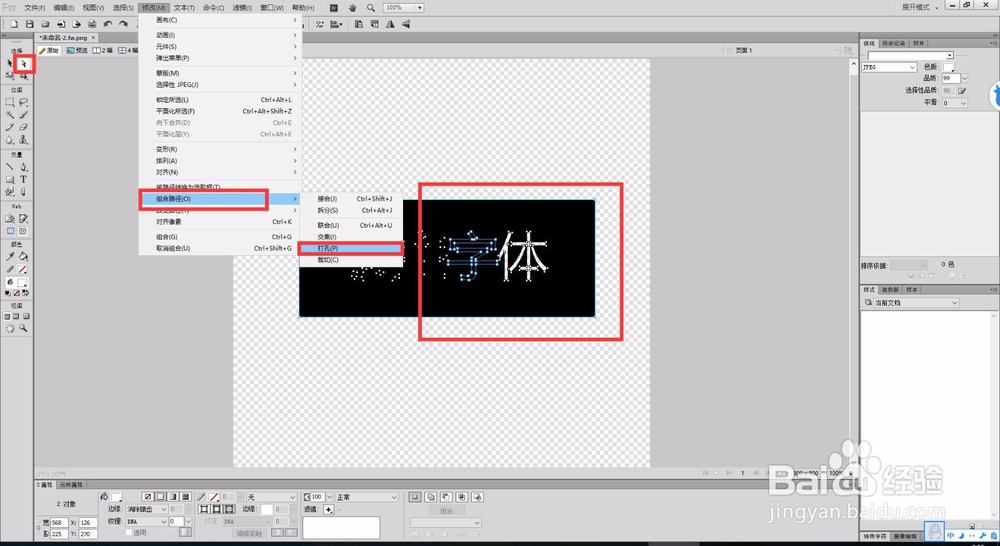This screenshot has width=1000, height=546.
Task: Click the magnifier icon in application bar
Action: coord(371,8)
